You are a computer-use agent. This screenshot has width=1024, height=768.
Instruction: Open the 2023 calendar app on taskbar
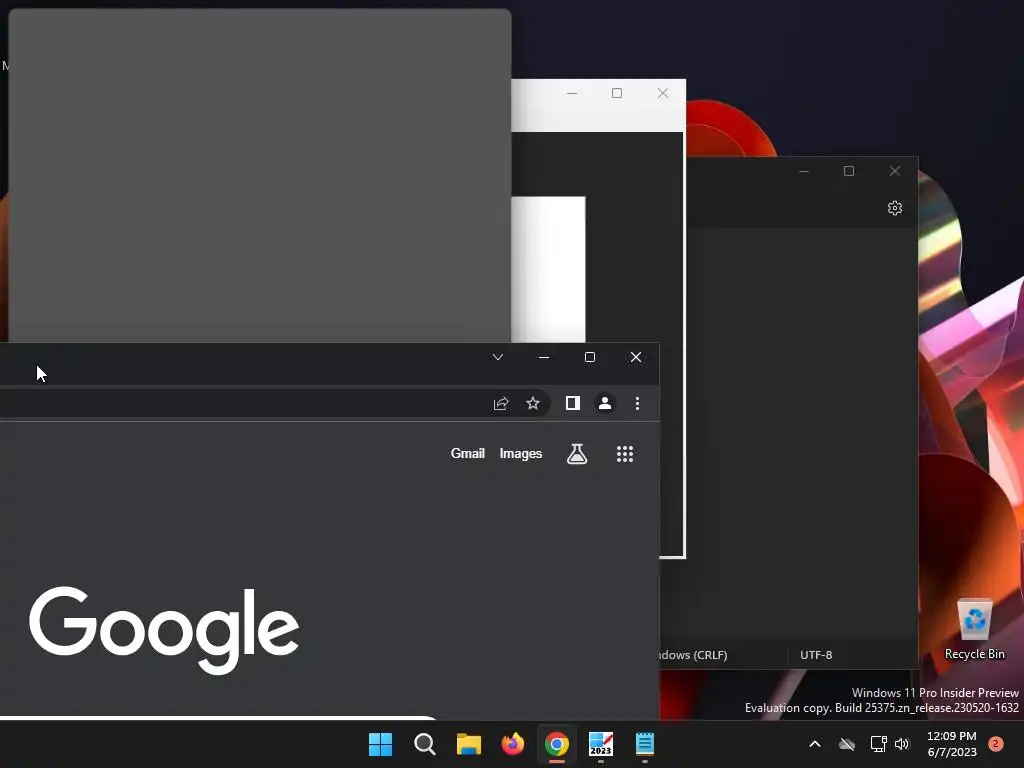(x=601, y=744)
